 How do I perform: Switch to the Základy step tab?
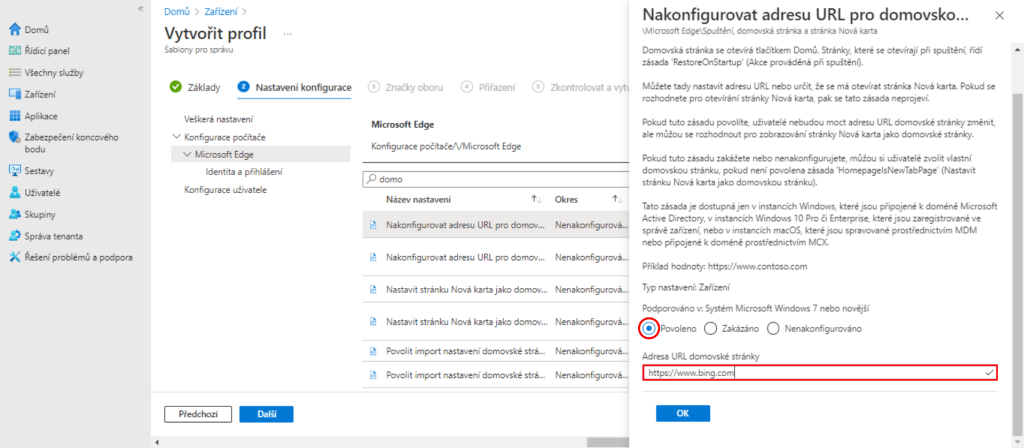point(196,87)
